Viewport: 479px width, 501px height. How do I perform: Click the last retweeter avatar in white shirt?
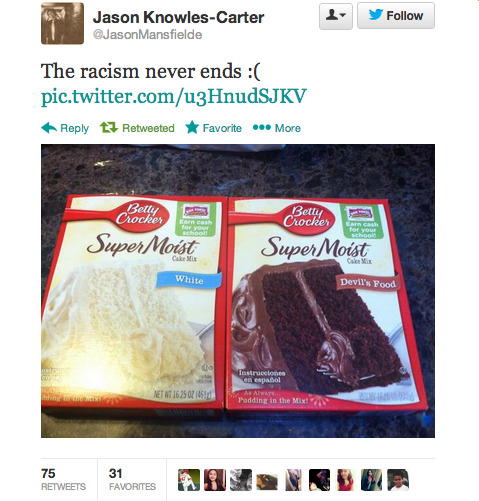398,480
